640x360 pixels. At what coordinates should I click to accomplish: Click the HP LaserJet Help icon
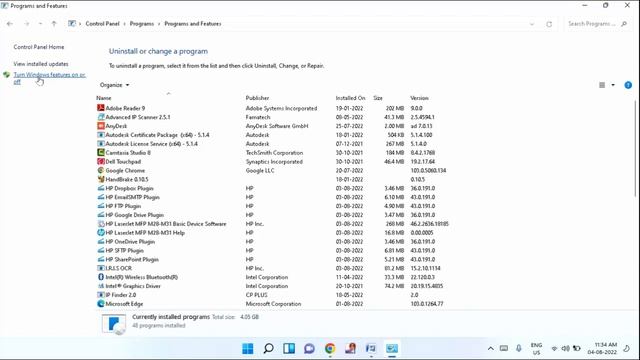[100, 233]
